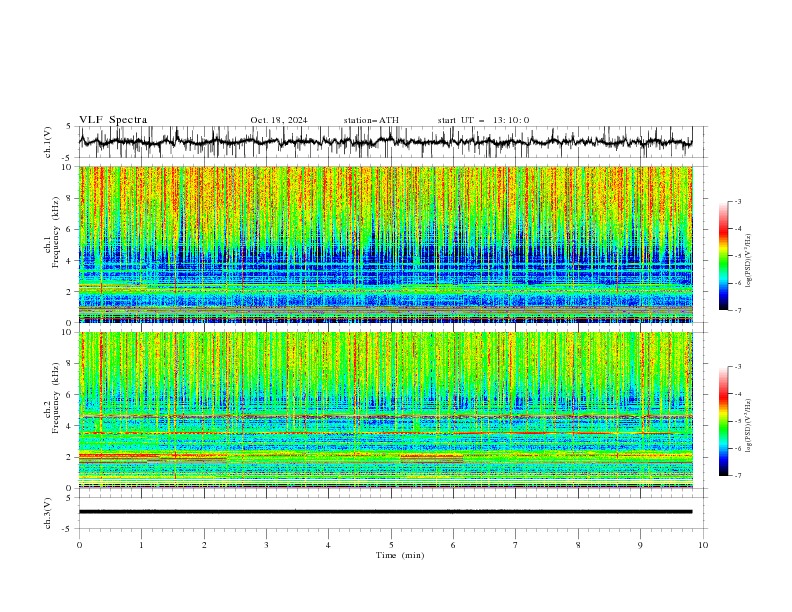This screenshot has height=612, width=792.
Task: Click the date 'Oct. 18, 2024'
Action: 279,120
